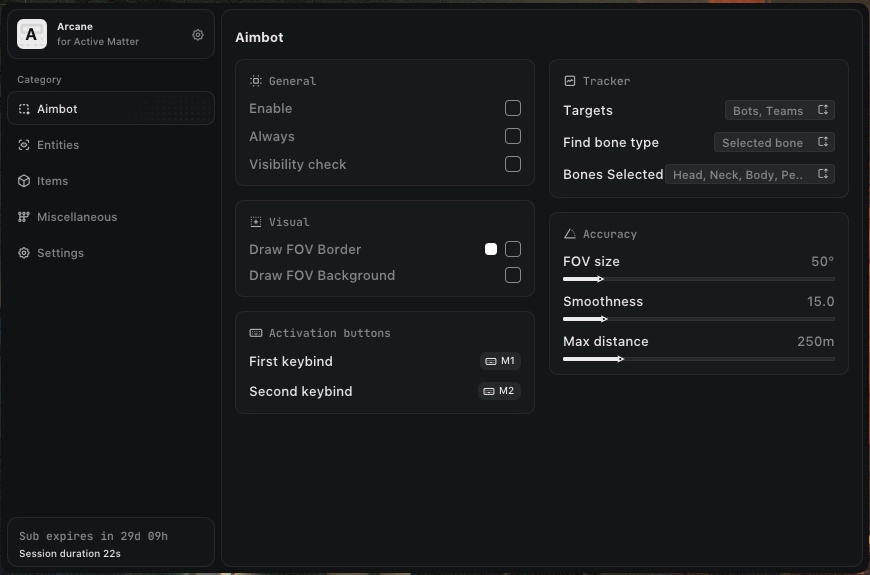Click the Tracker section header icon
The height and width of the screenshot is (575, 870).
[570, 81]
